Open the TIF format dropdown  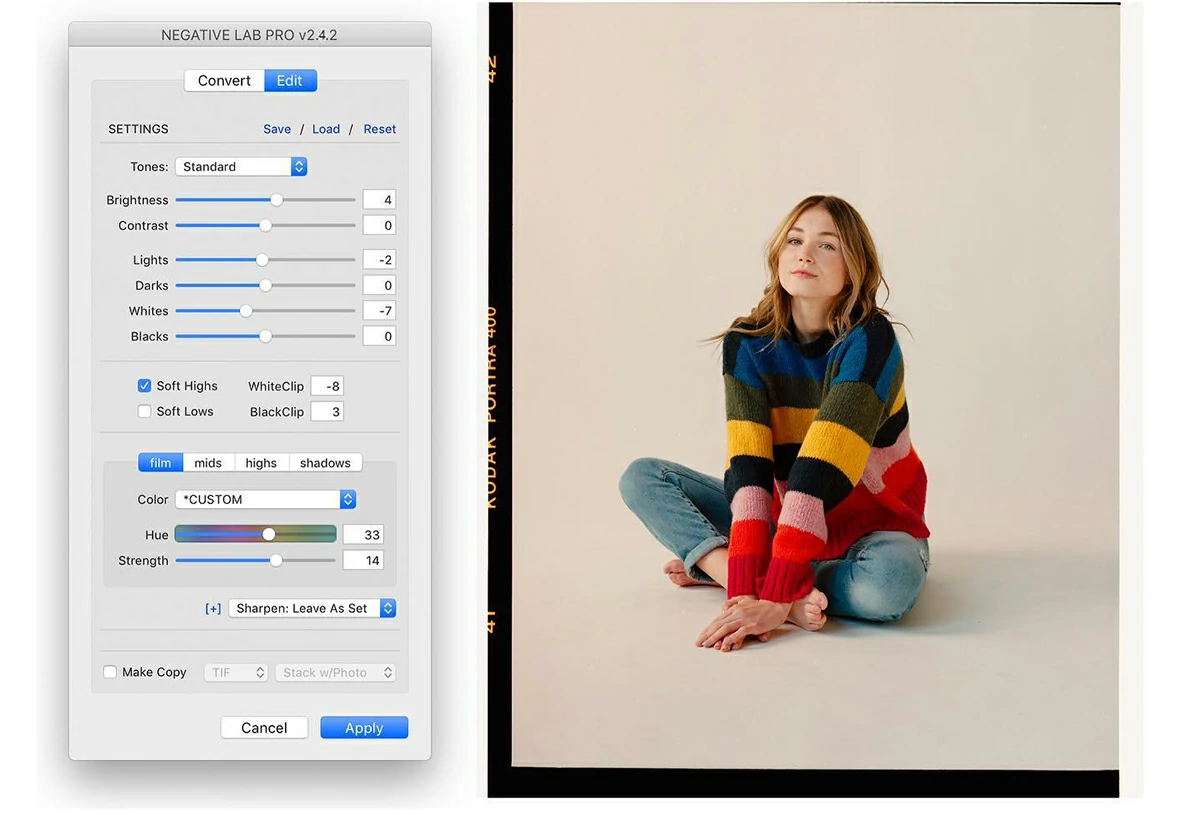coord(236,673)
